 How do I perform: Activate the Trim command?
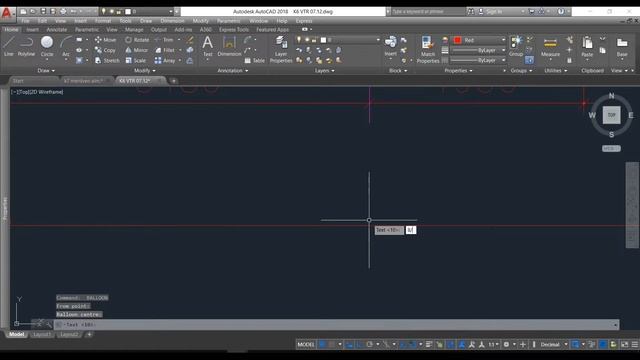[164, 40]
